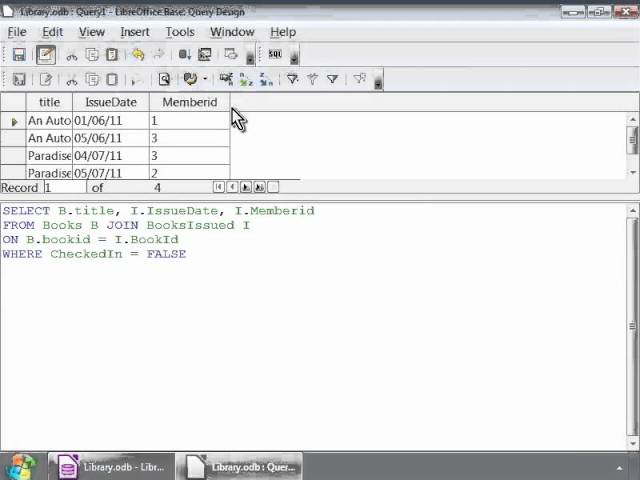Sort ascending A to Z
The height and width of the screenshot is (480, 640).
point(246,79)
